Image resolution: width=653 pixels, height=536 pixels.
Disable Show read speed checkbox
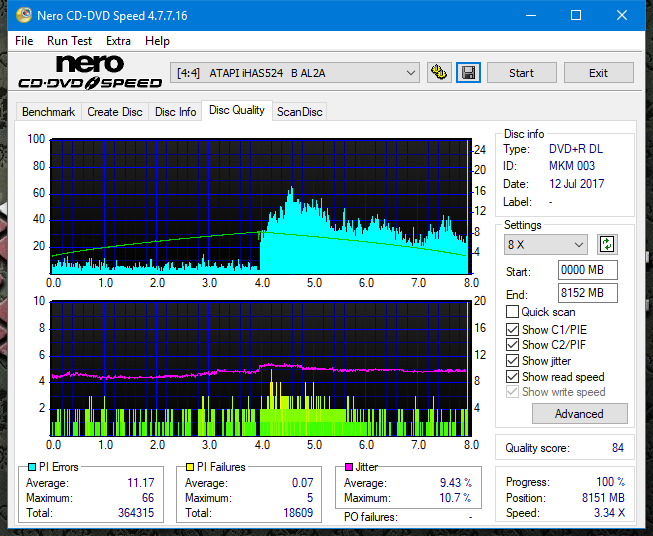click(512, 376)
